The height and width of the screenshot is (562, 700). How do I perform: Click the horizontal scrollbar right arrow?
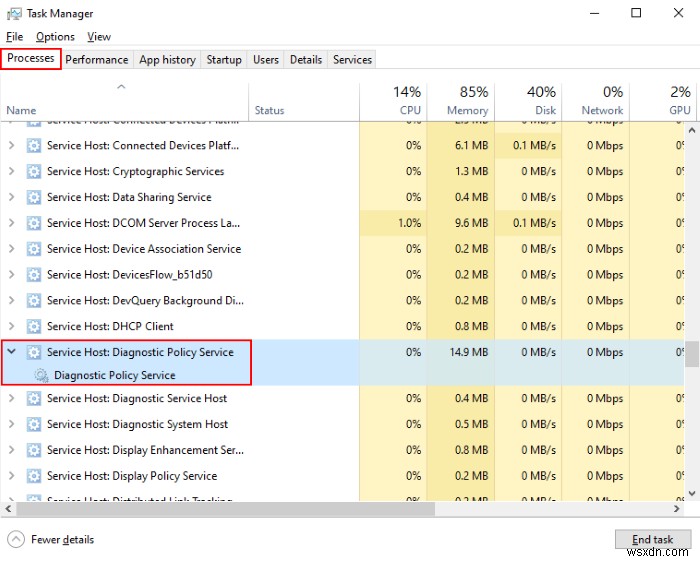click(677, 508)
